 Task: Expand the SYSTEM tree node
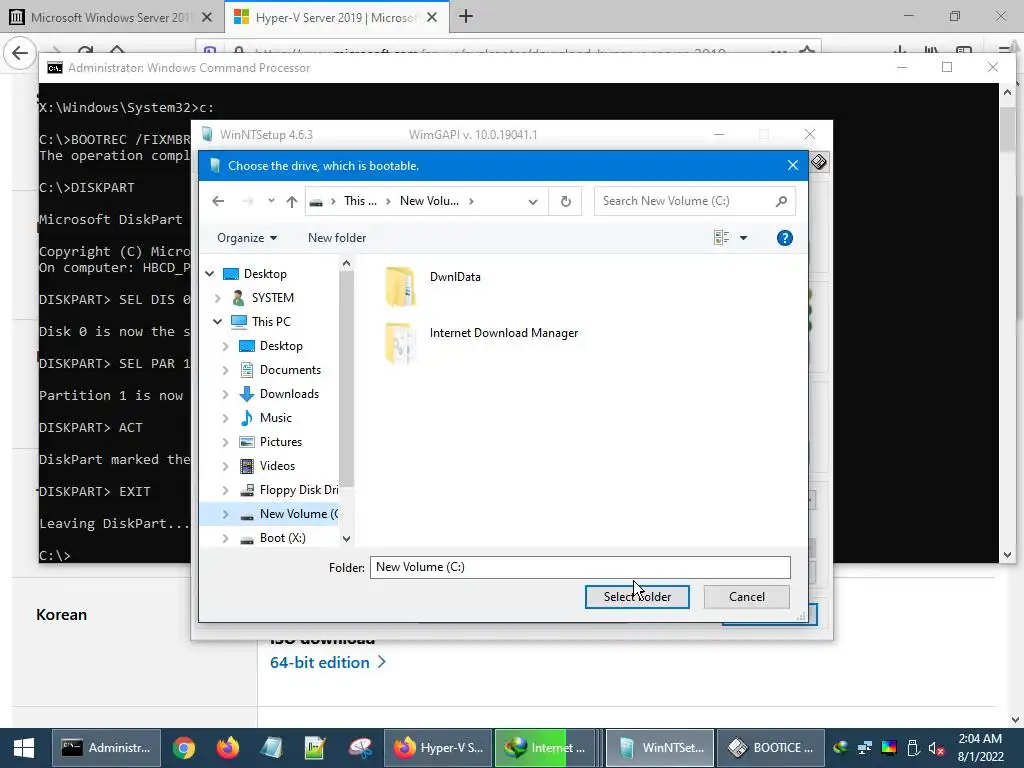217,298
